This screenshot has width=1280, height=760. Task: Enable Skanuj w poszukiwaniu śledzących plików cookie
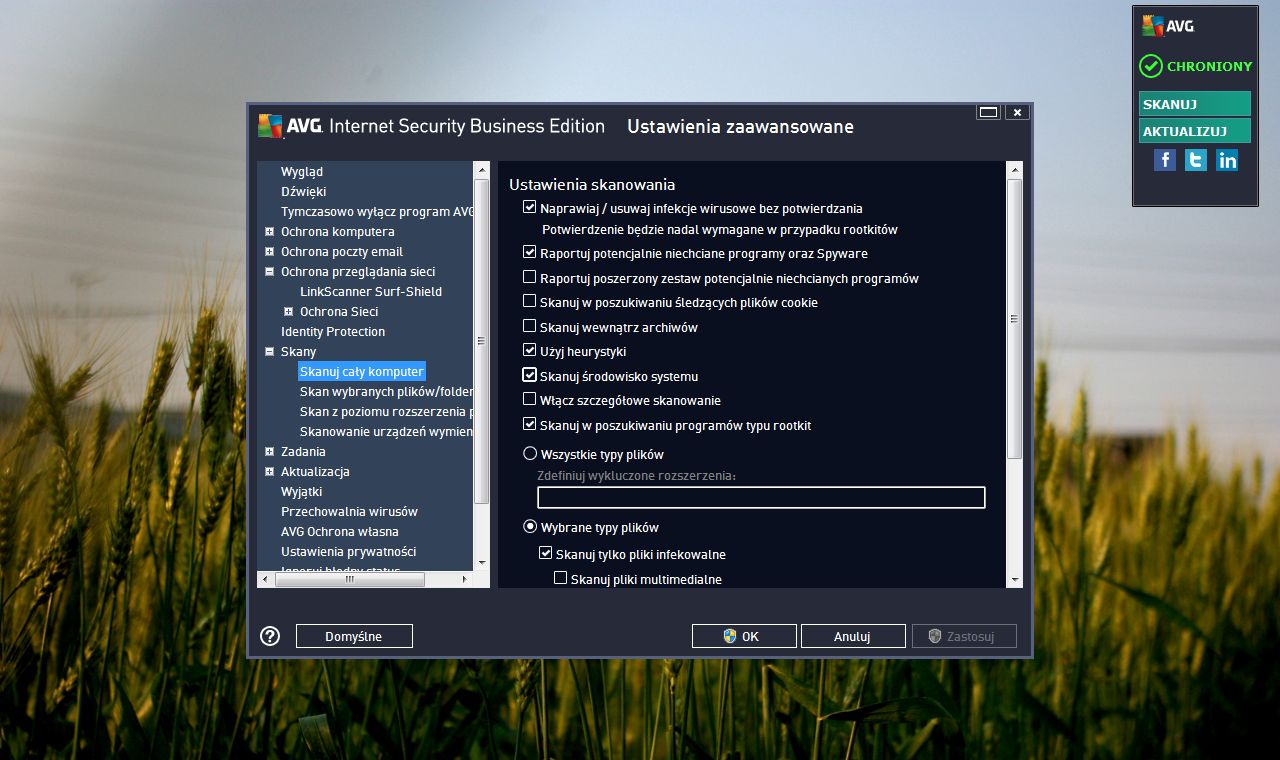click(530, 301)
